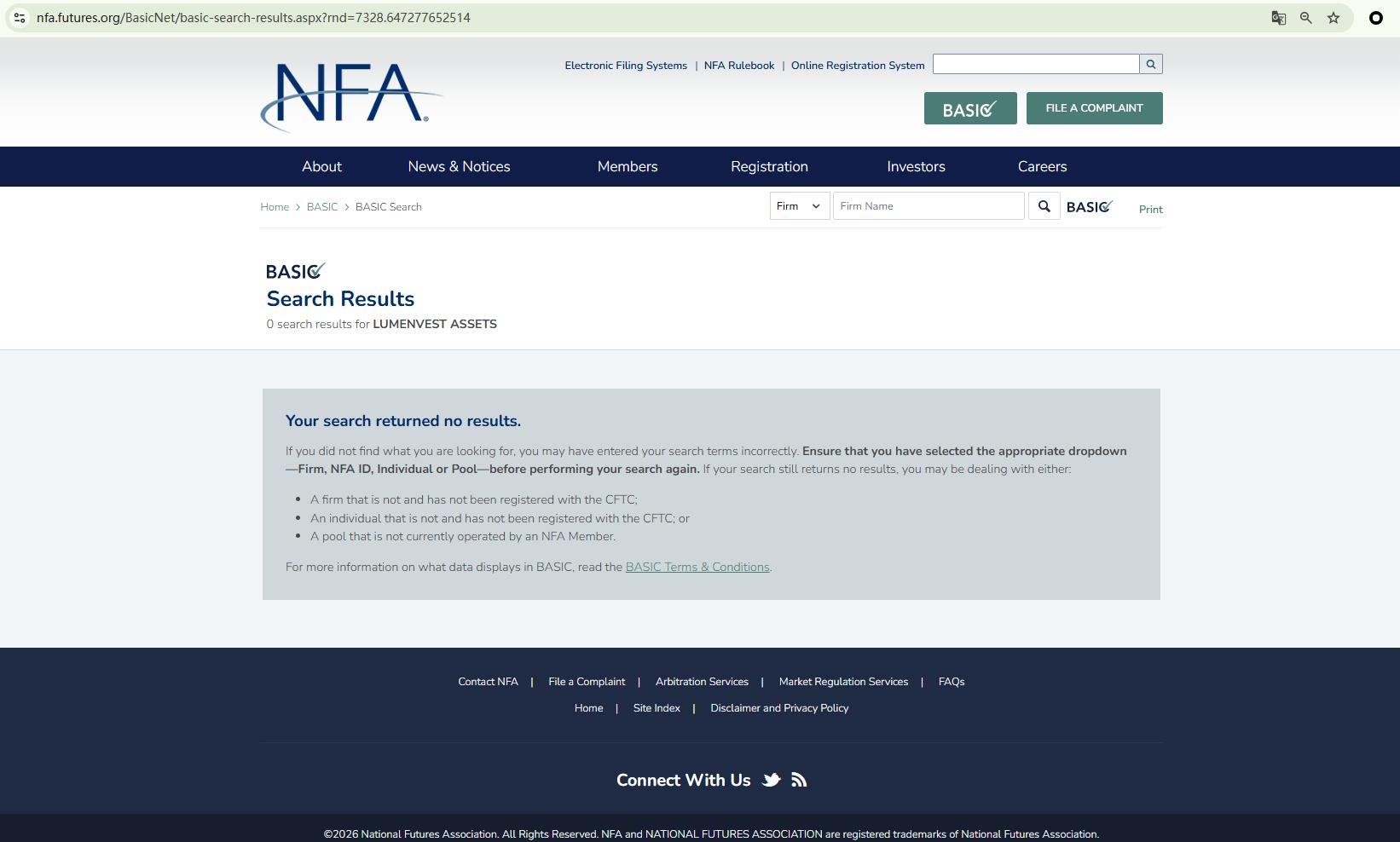Open the Careers menu
The image size is (1400, 842).
1042,167
